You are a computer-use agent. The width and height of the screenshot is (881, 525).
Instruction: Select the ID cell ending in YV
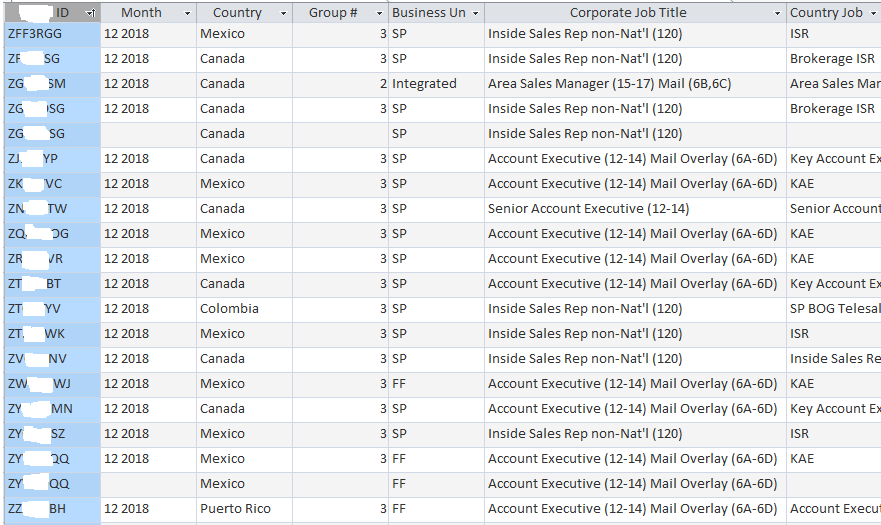(x=52, y=309)
